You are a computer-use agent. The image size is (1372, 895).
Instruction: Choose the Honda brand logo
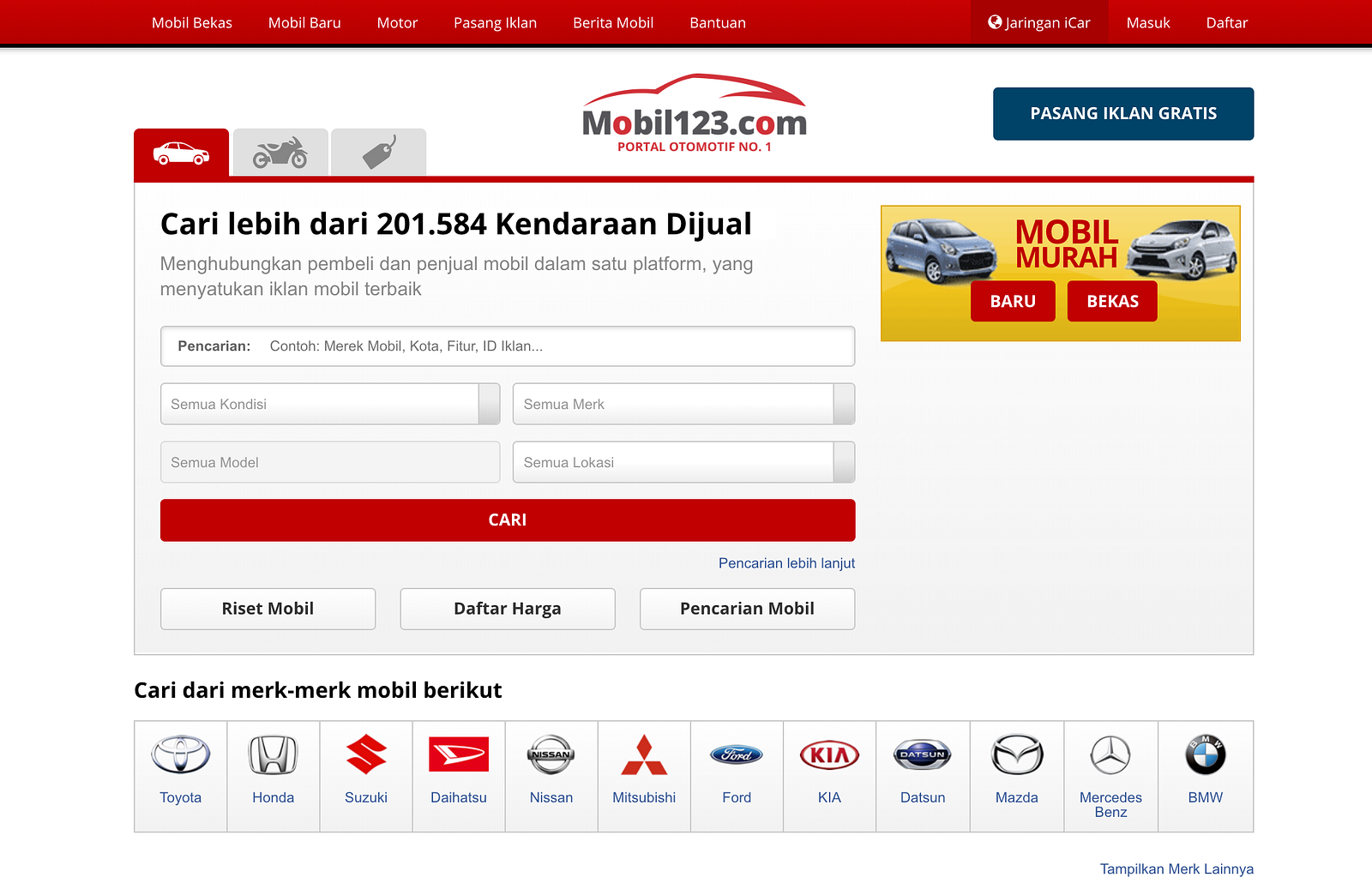coord(274,754)
